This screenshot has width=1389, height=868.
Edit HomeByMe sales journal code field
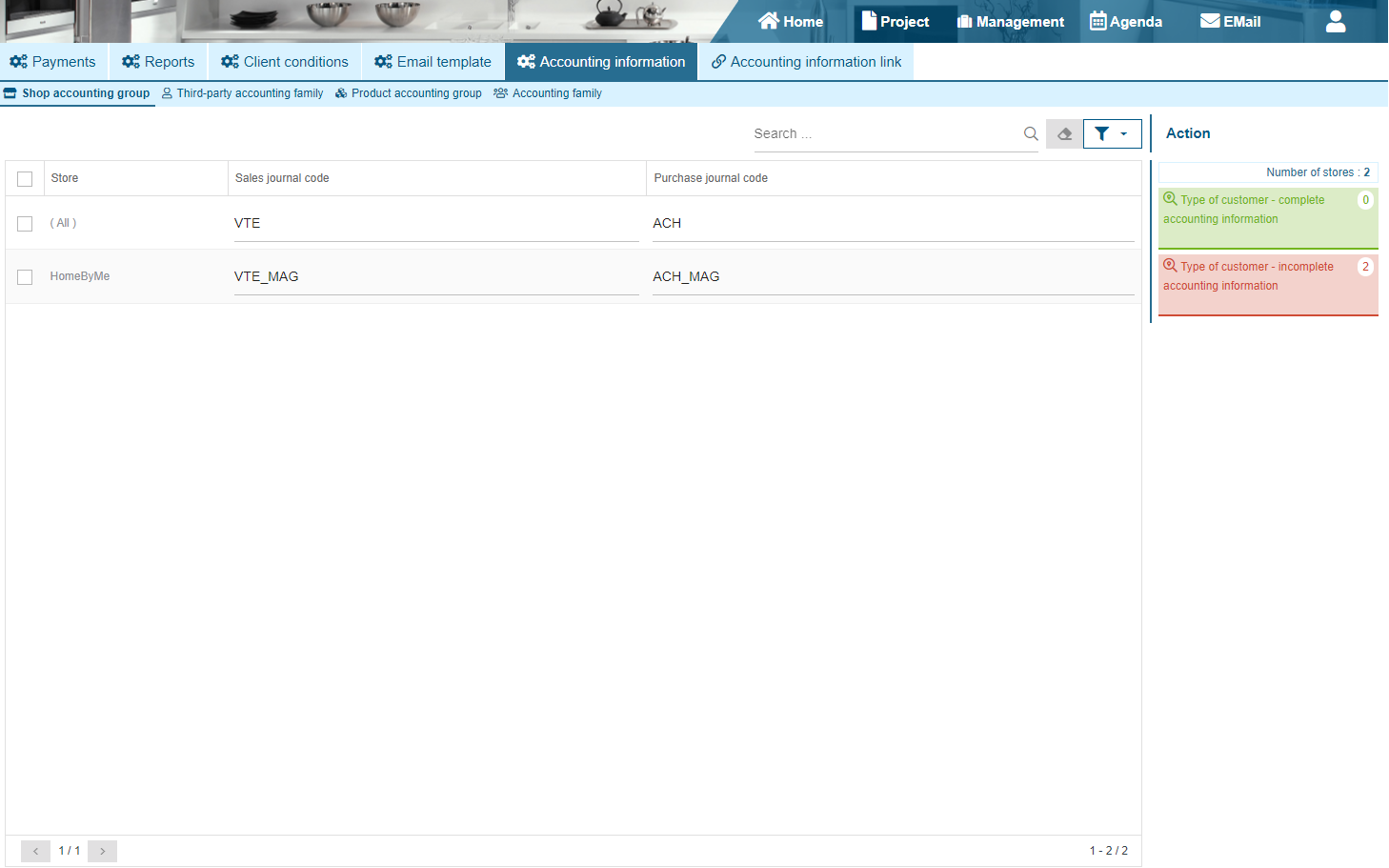435,277
